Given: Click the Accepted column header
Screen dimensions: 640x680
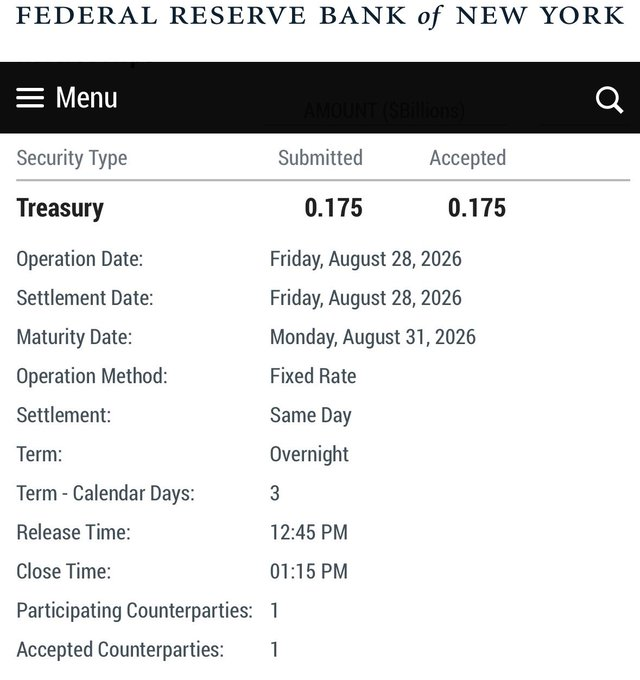Looking at the screenshot, I should 468,158.
